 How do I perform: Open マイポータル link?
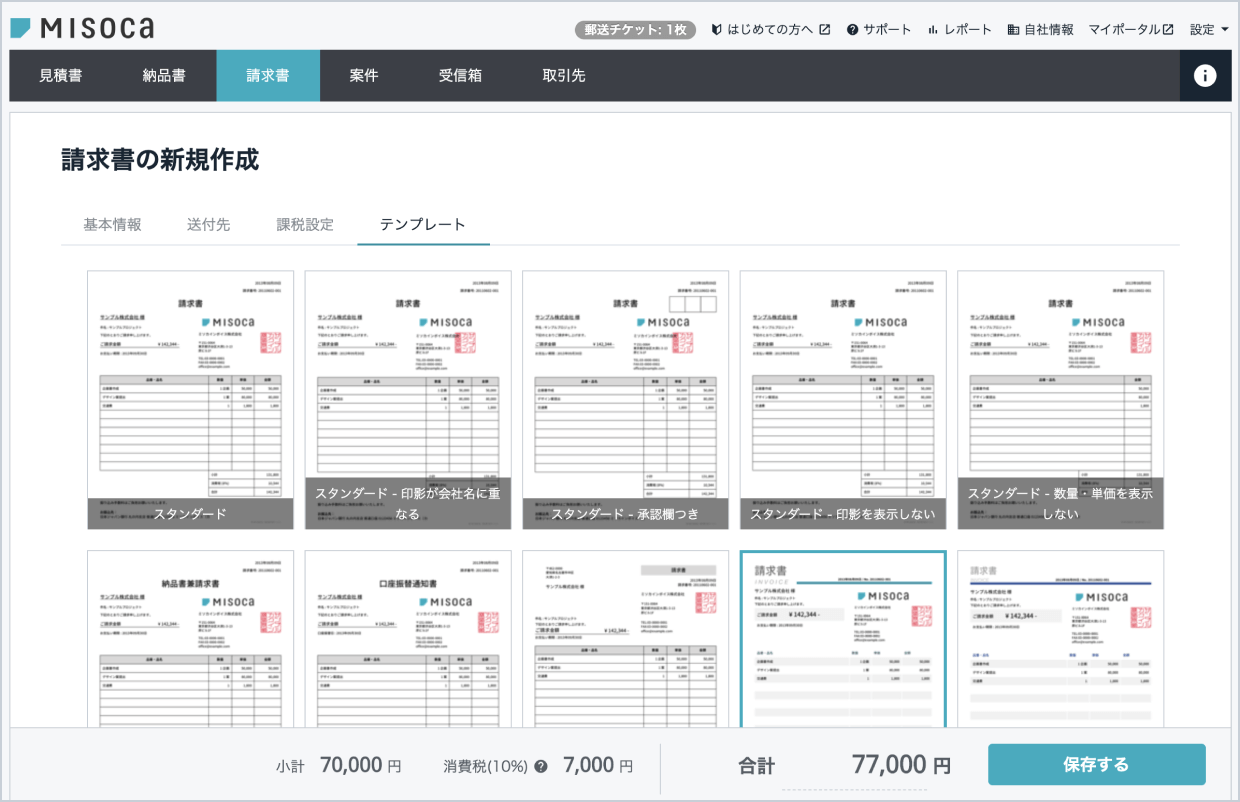click(x=1131, y=29)
